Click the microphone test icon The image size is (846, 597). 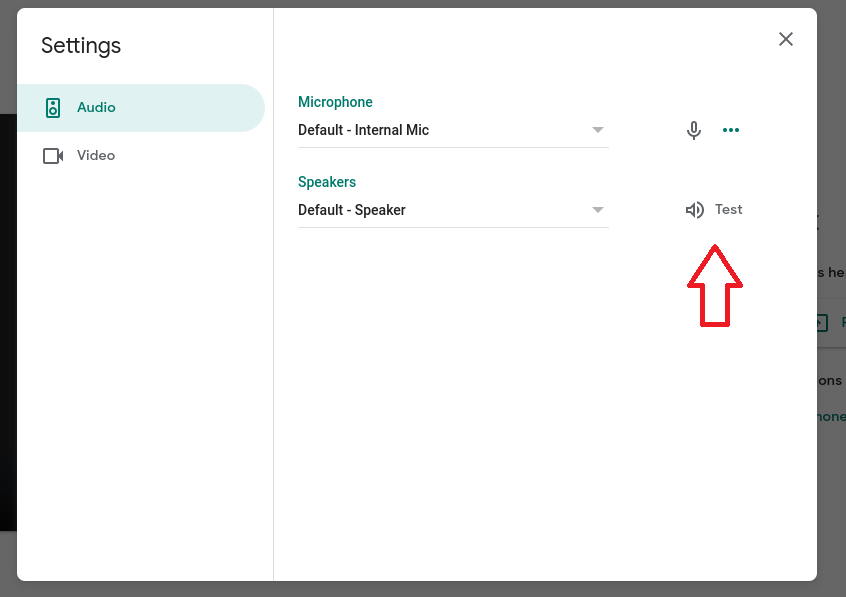(x=693, y=129)
